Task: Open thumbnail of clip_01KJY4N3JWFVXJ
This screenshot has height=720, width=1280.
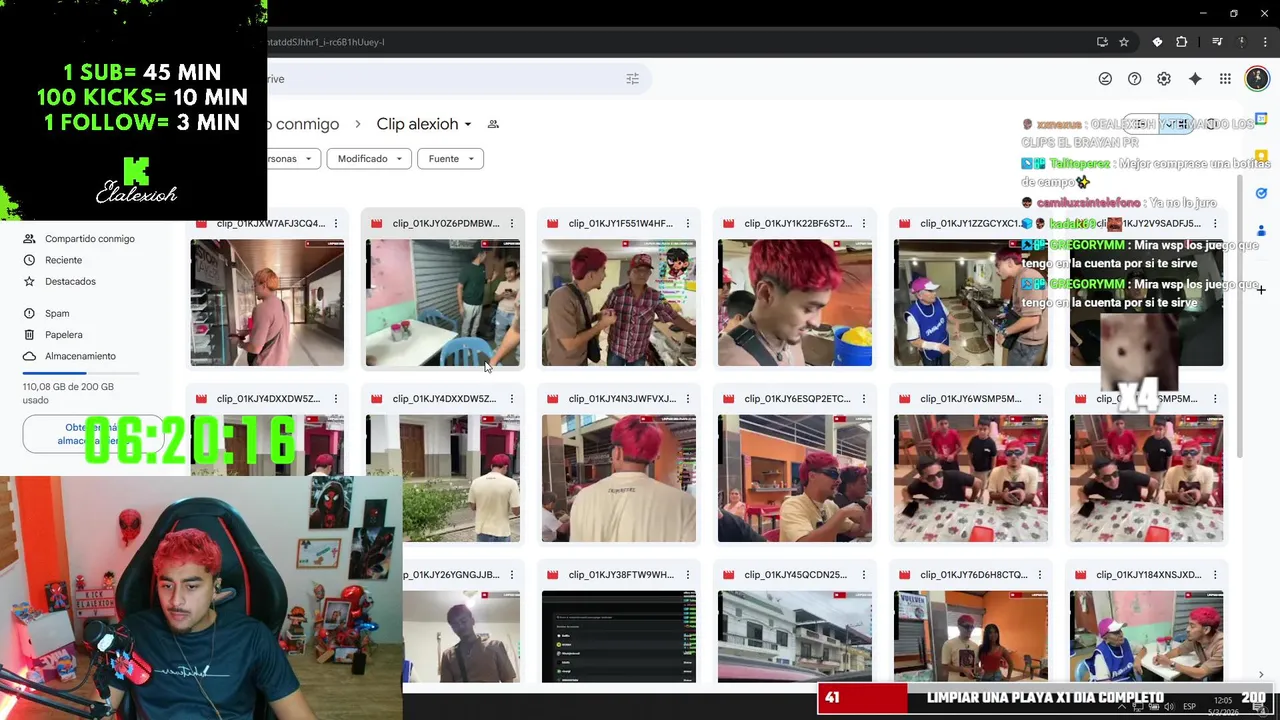Action: coord(619,479)
